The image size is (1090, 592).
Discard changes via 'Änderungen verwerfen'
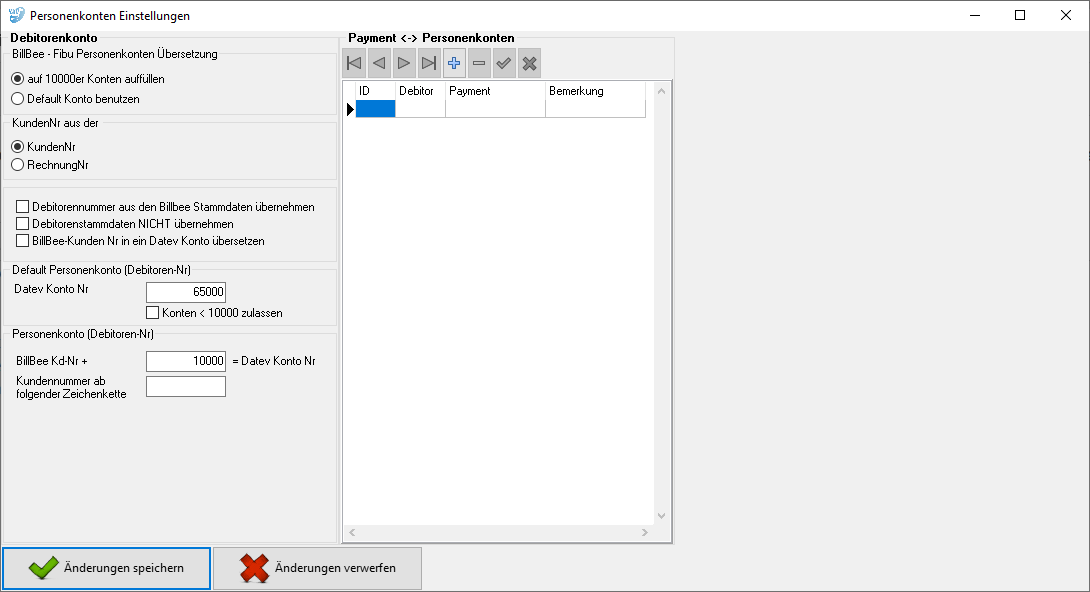pyautogui.click(x=317, y=568)
